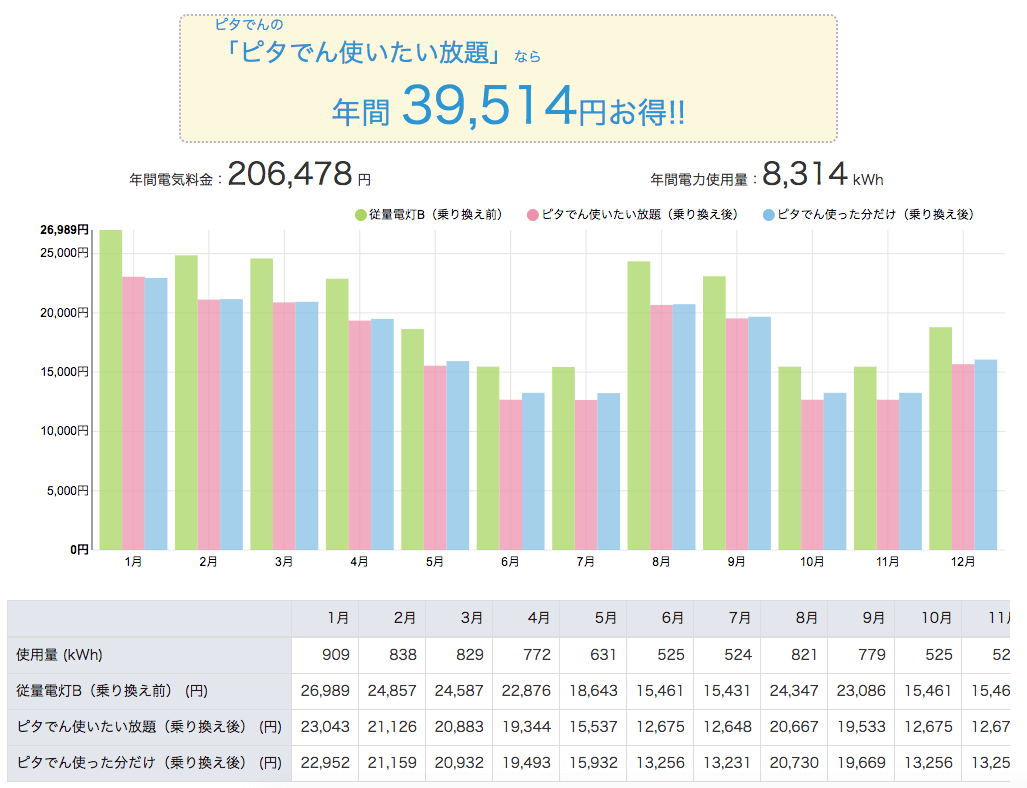The image size is (1027, 788).
Task: Click the pink bar for 10月
Action: pyautogui.click(x=812, y=475)
